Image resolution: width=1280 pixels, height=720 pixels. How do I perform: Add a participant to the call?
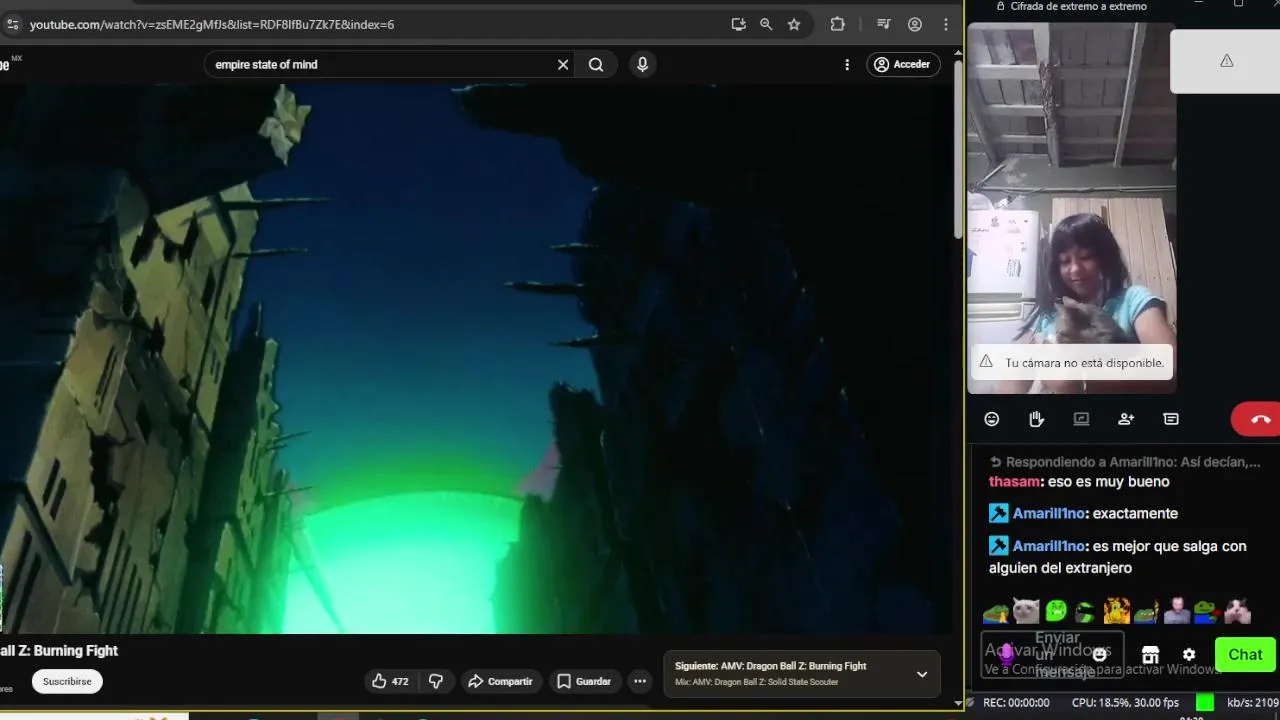click(x=1126, y=419)
